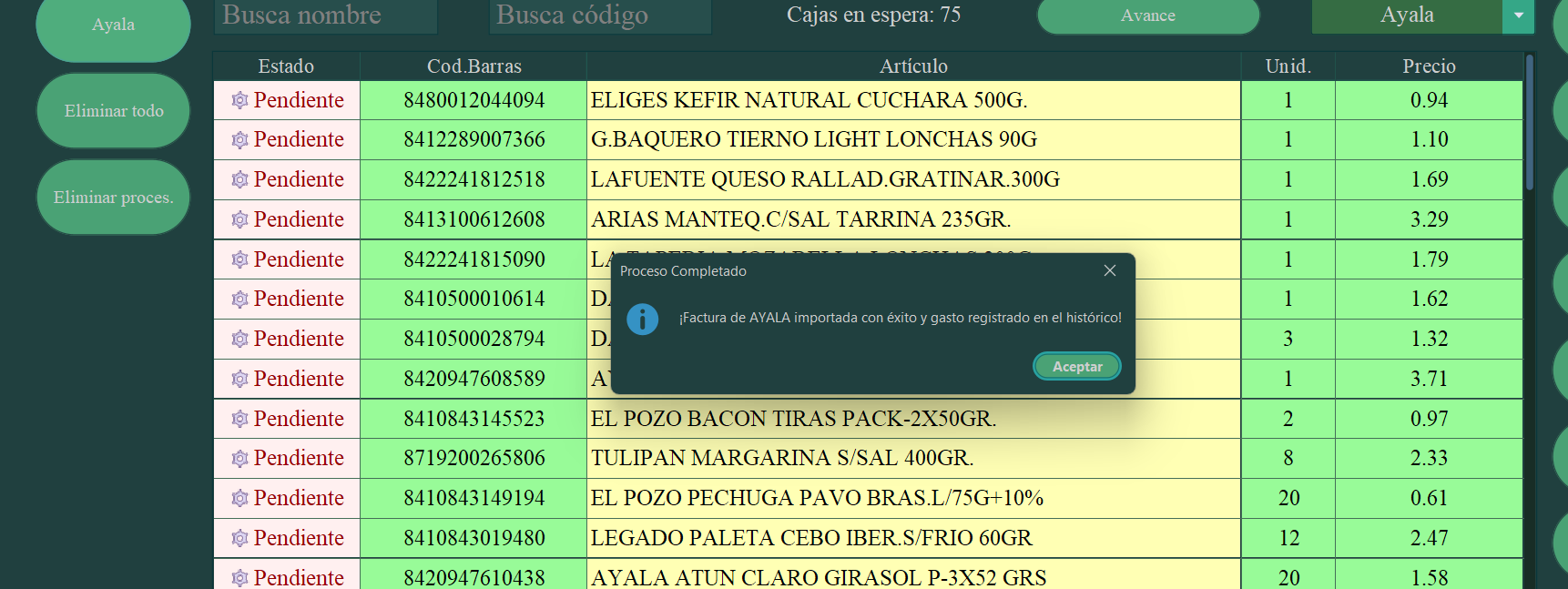The width and height of the screenshot is (1568, 589).
Task: Click barcode cell 8480012044094
Action: 473,100
